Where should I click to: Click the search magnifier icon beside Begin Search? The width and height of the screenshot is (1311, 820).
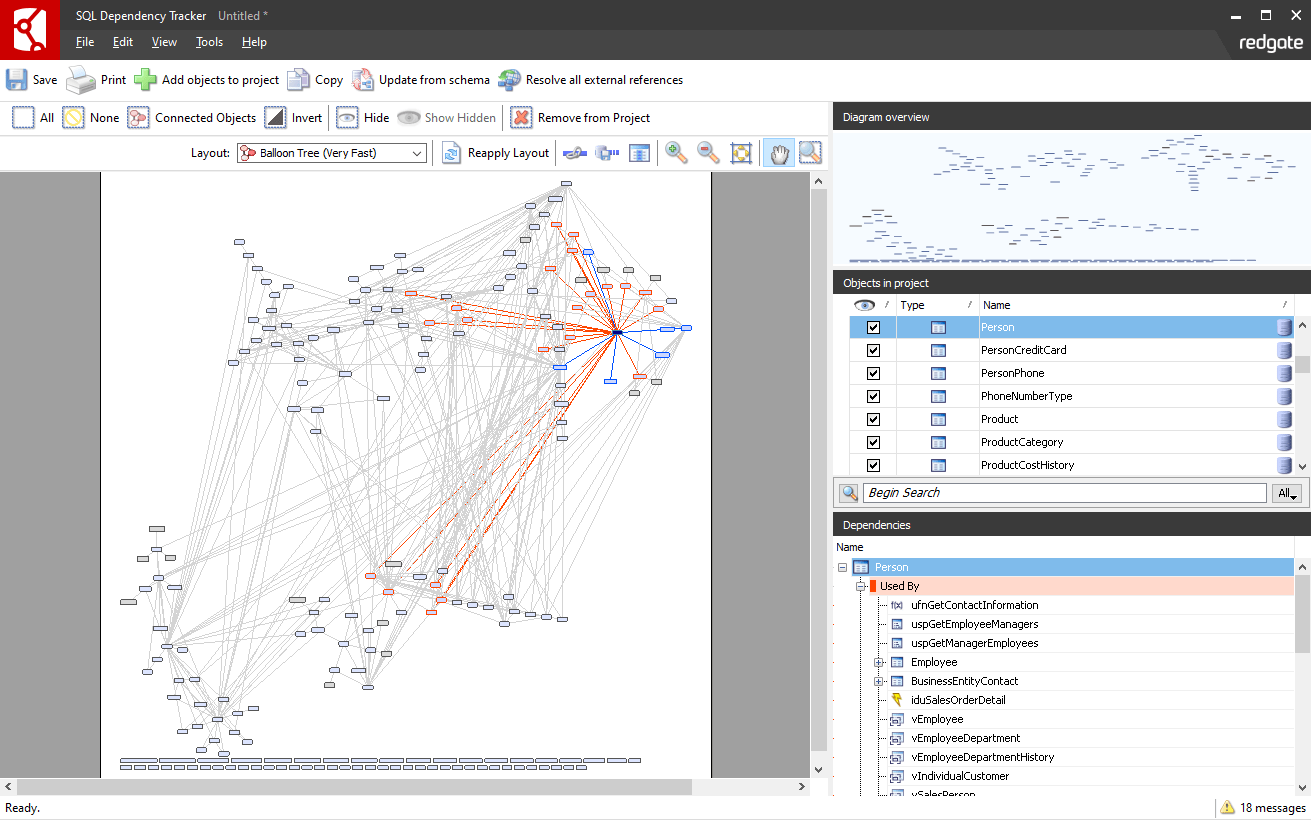pyautogui.click(x=849, y=493)
